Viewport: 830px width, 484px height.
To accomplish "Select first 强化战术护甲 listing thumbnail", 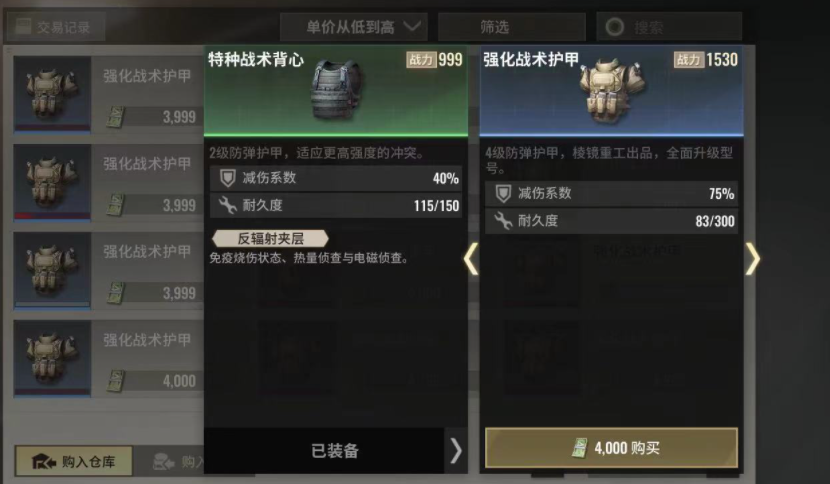I will [x=52, y=94].
